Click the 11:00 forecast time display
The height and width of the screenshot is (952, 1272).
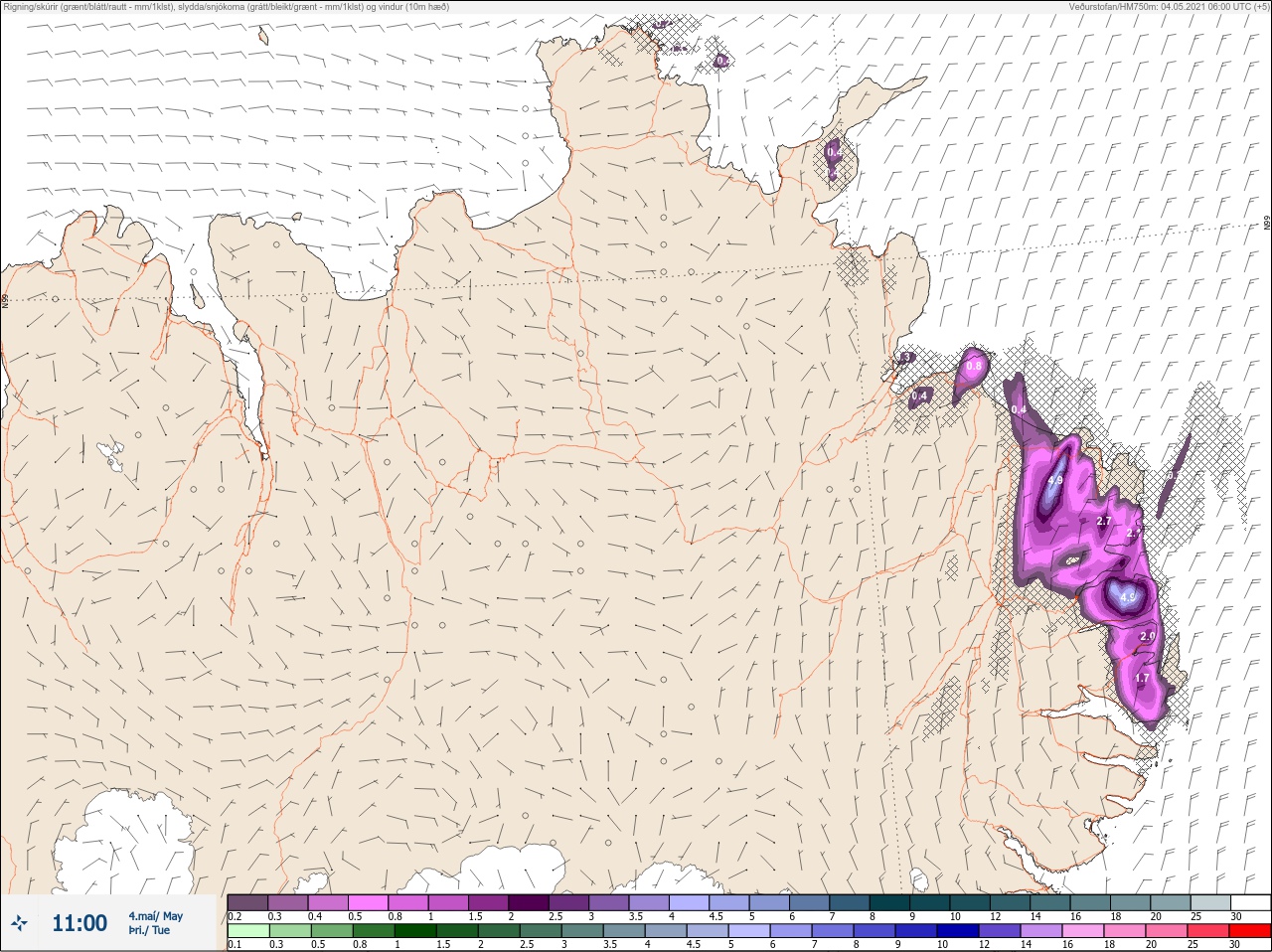point(79,923)
